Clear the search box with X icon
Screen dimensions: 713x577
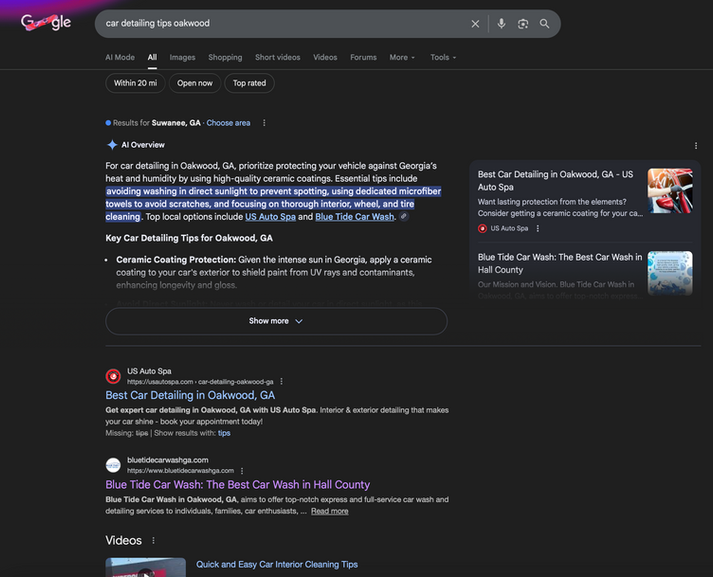475,24
